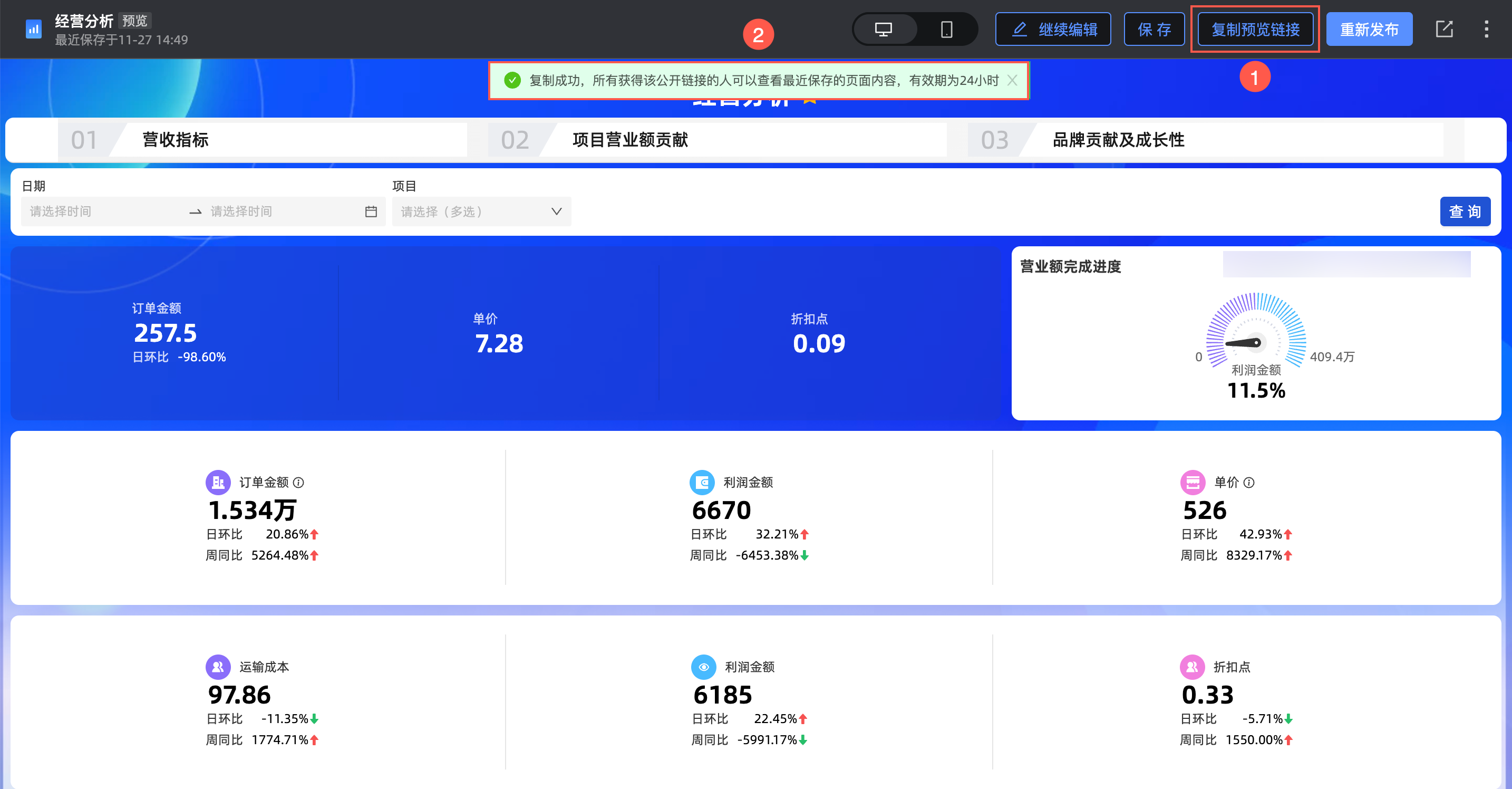Click the red up arrow after 32.21%
Screen dimensions: 1512x789
805,534
